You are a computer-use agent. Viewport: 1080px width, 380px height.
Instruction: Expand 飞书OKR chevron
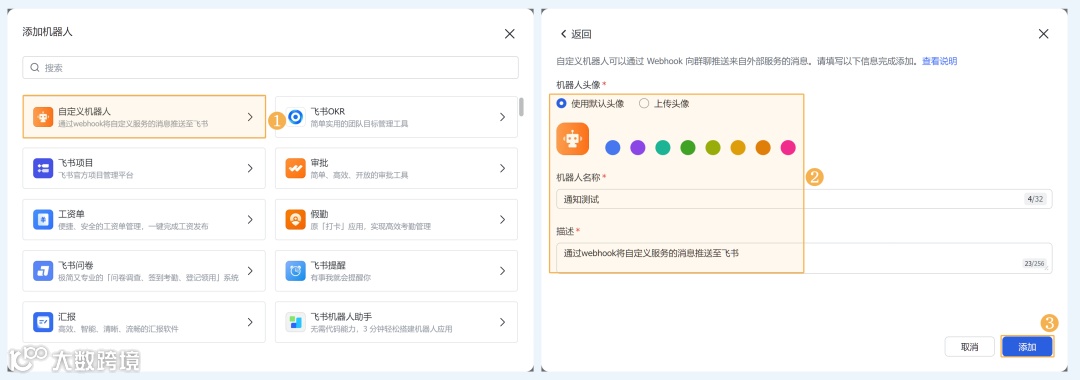tap(503, 117)
